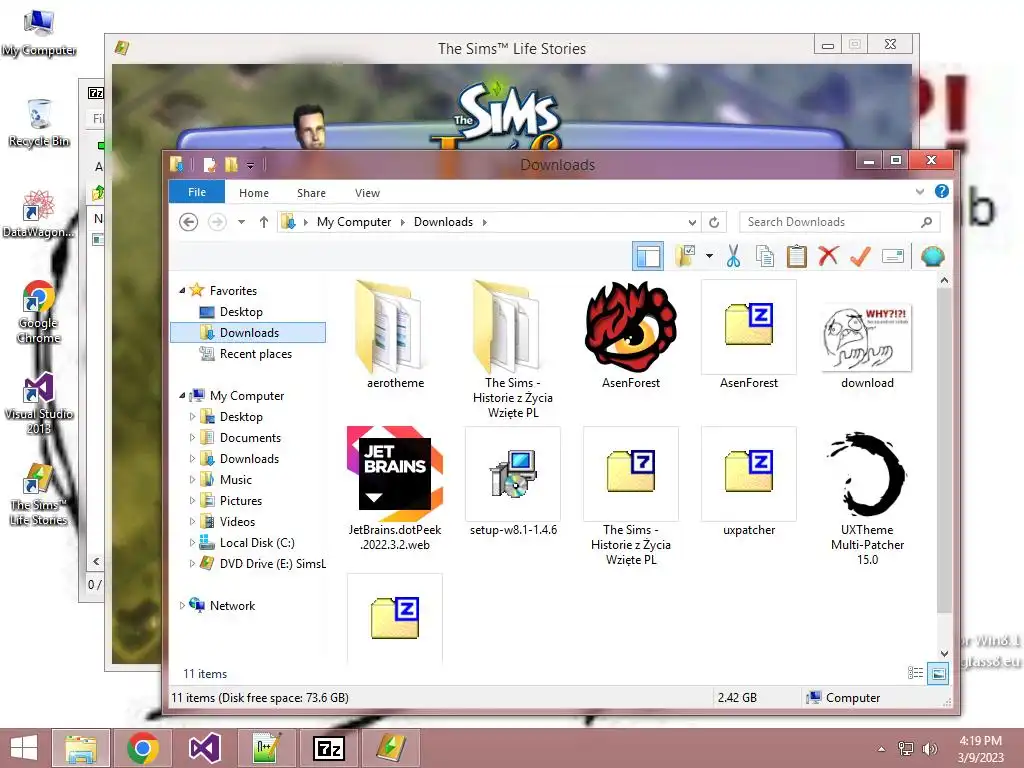Switch to the Share ribbon tab
1024x768 pixels.
311,193
